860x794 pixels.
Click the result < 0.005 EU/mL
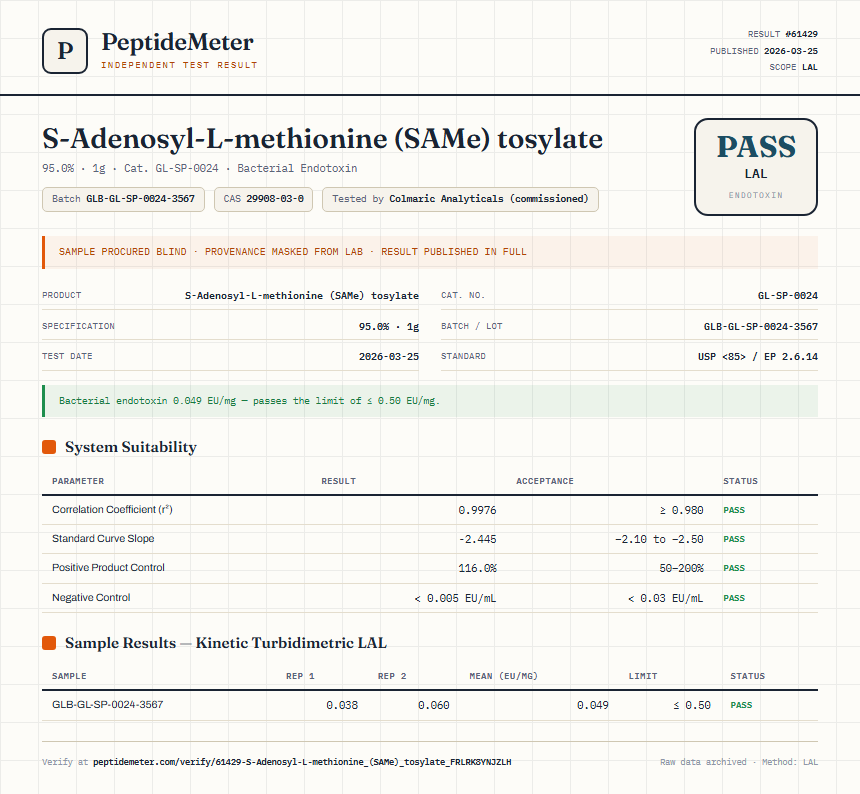(455, 599)
